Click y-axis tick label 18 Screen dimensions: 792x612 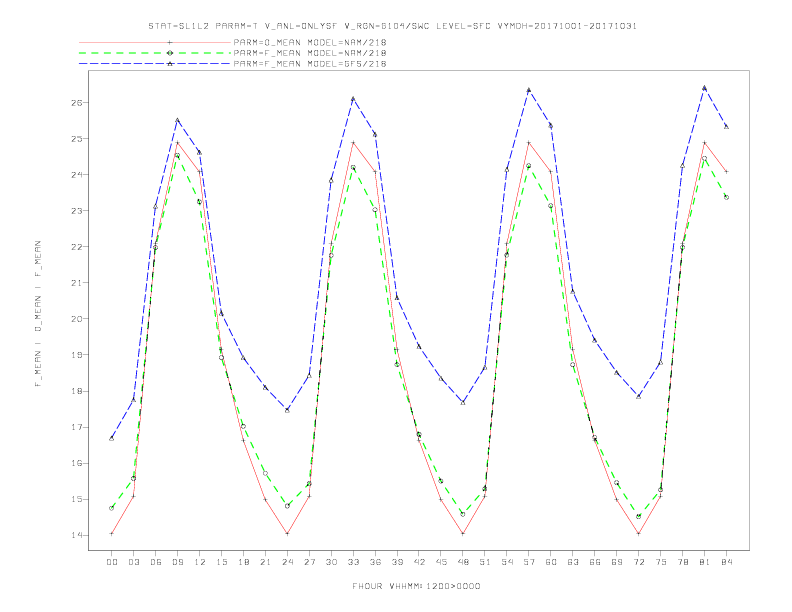76,391
